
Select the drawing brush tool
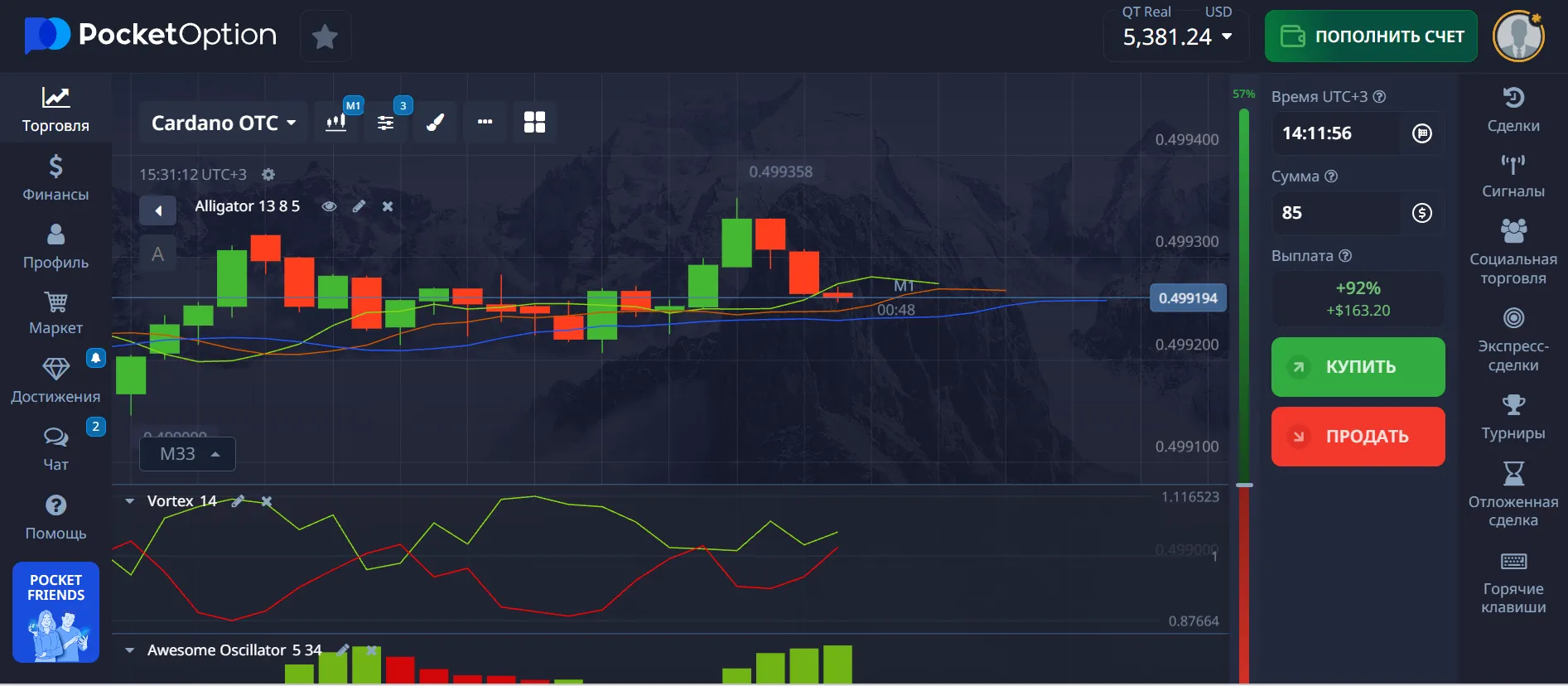[x=436, y=123]
